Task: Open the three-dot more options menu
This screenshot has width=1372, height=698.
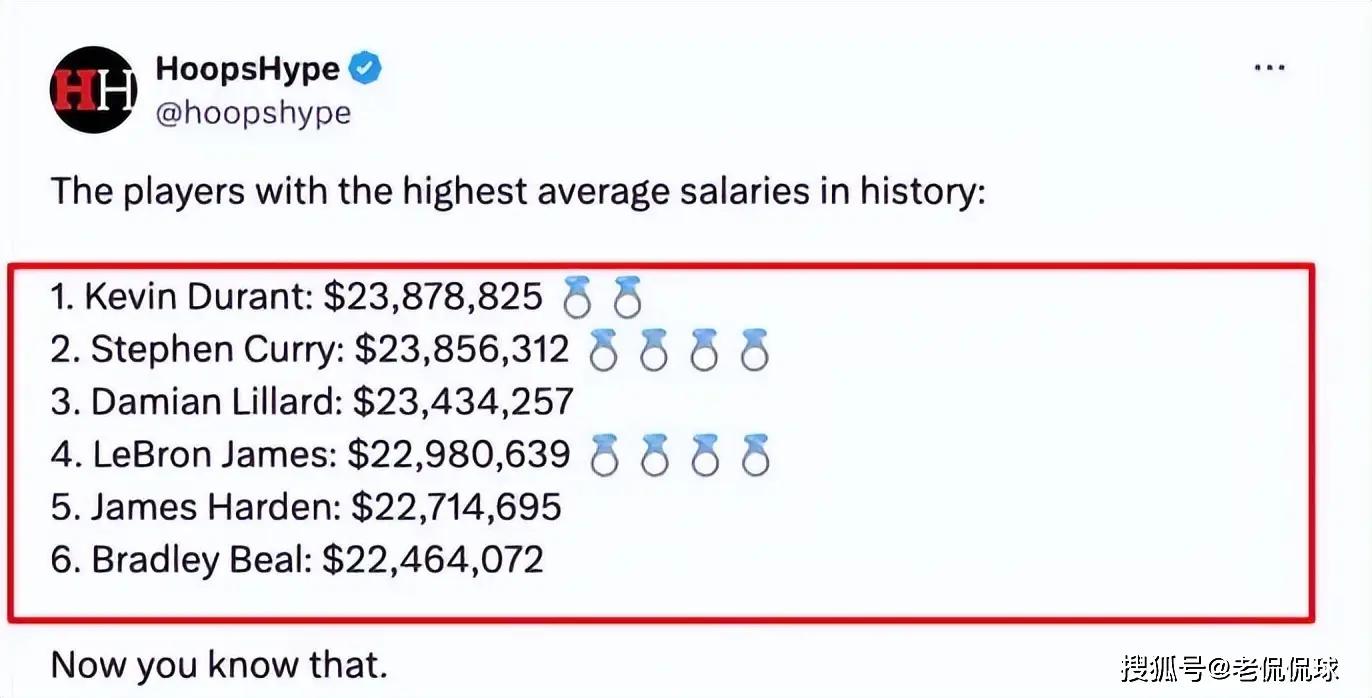Action: click(x=1269, y=68)
